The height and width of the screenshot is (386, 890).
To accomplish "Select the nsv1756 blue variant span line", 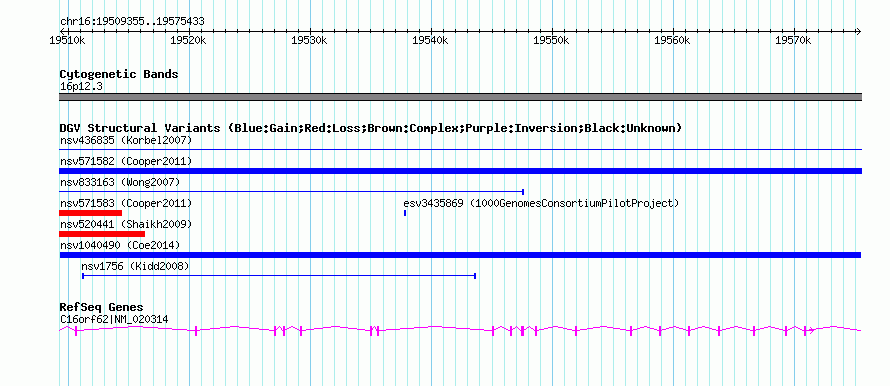I will [x=279, y=276].
